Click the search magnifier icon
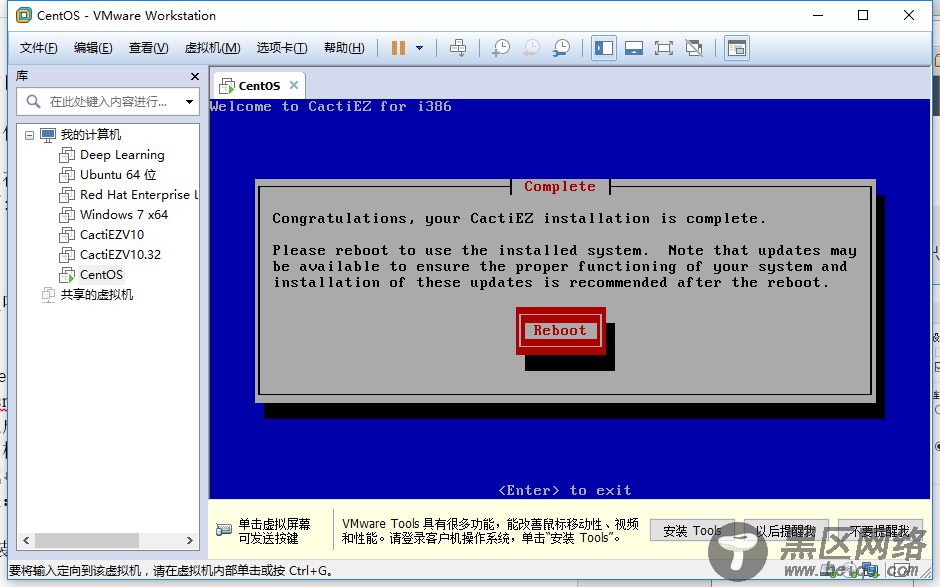The width and height of the screenshot is (940, 587). point(33,102)
